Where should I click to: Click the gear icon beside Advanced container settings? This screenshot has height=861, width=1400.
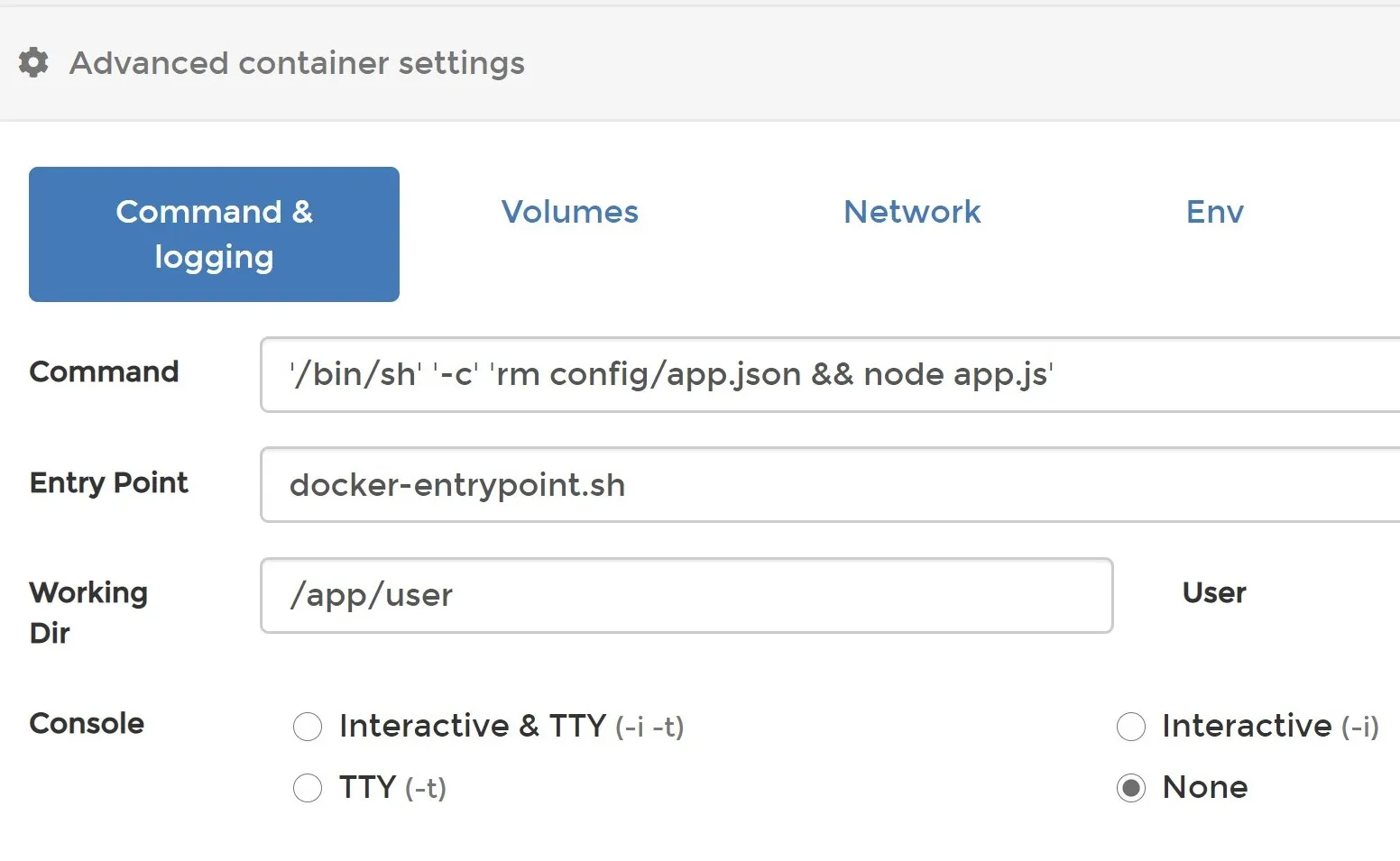coord(33,63)
